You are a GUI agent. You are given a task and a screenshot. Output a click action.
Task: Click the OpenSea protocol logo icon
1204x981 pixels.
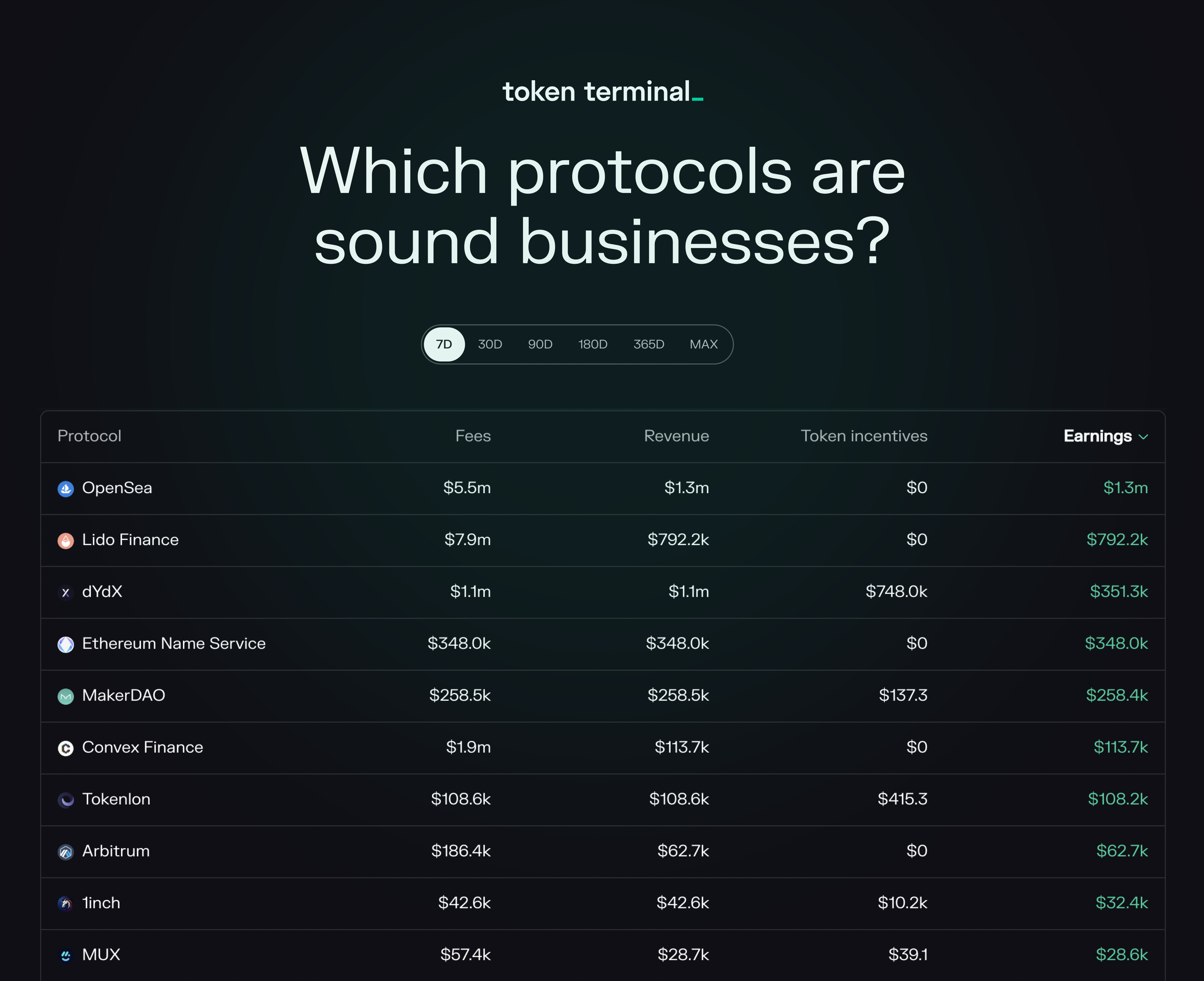[x=66, y=489]
